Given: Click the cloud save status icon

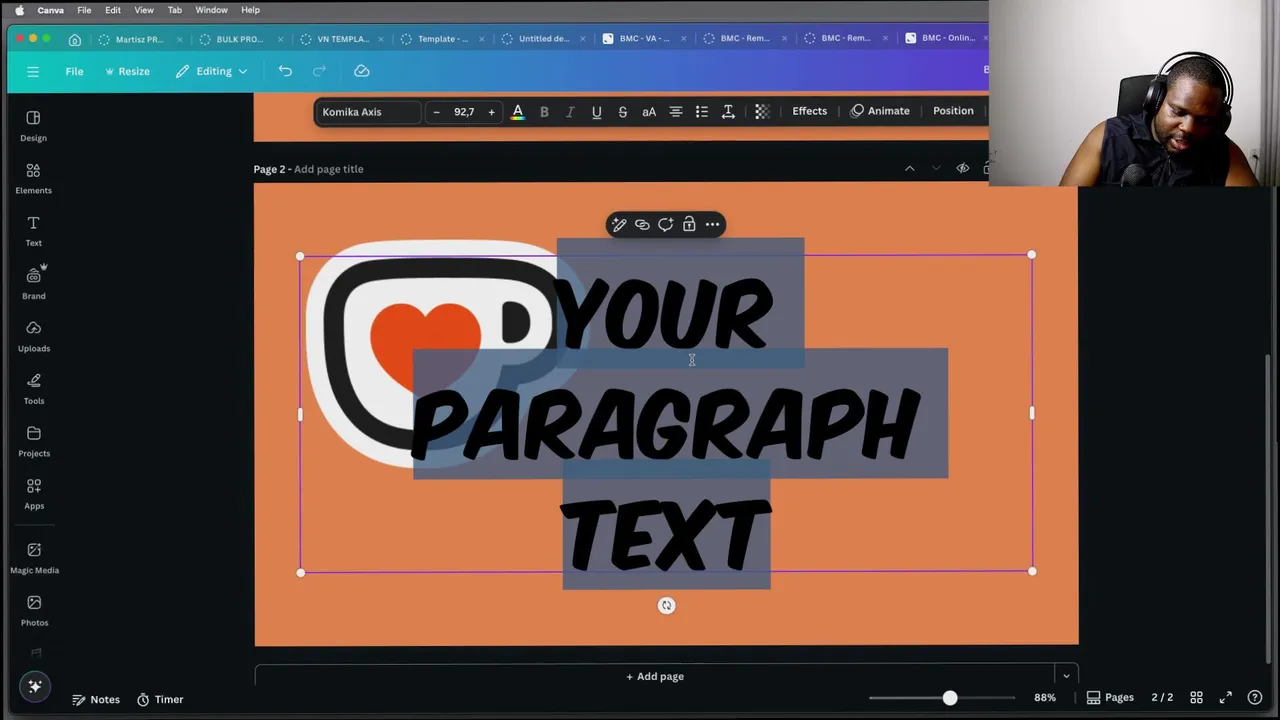Looking at the screenshot, I should point(362,71).
